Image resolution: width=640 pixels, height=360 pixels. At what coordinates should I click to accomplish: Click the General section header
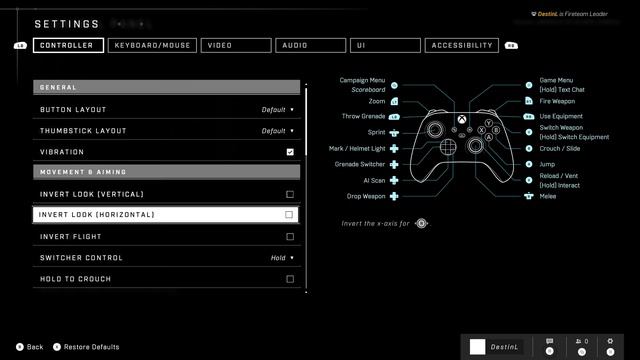tap(167, 87)
